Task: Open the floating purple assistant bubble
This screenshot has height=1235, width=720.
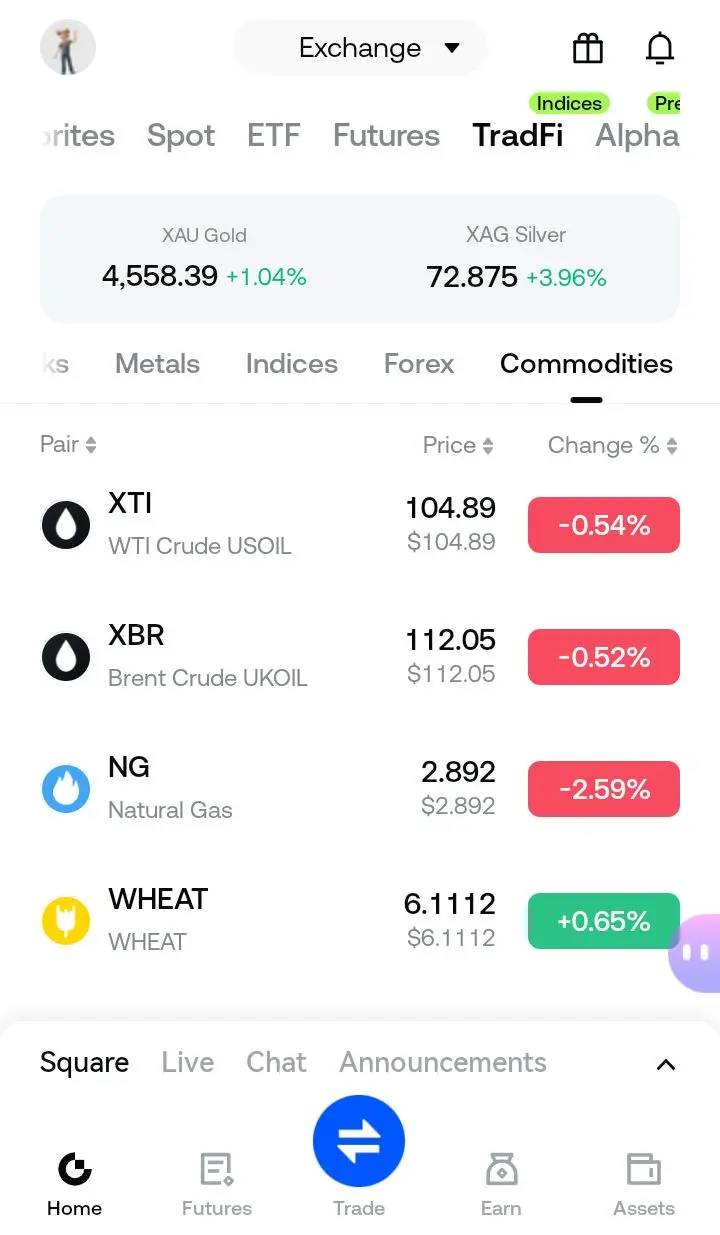Action: click(696, 952)
